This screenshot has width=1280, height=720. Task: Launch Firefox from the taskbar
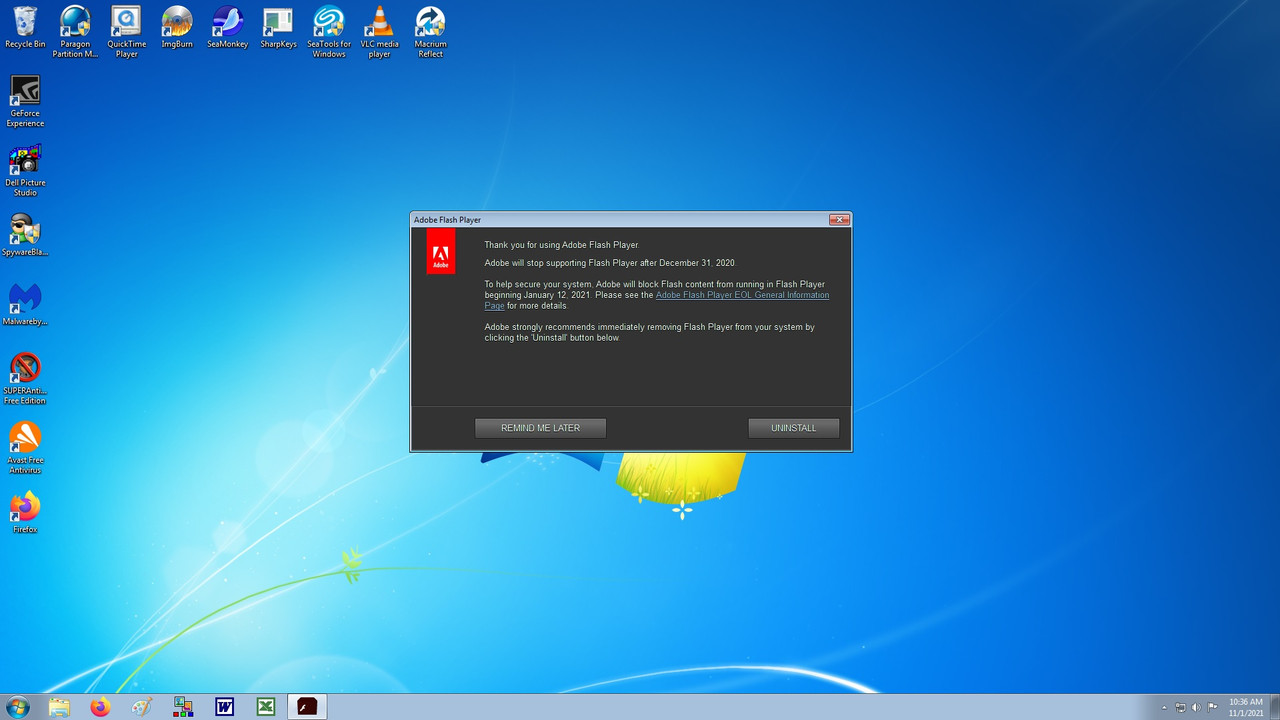point(100,707)
